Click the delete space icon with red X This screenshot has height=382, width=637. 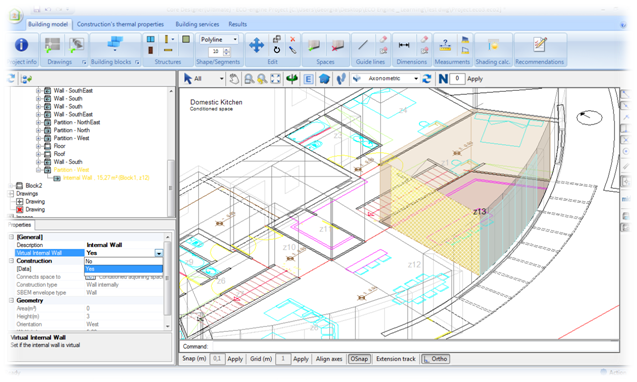(337, 45)
